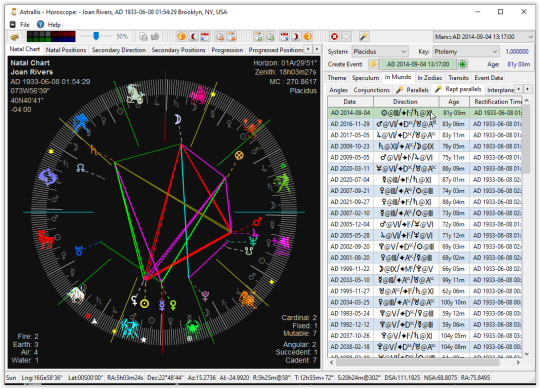Image resolution: width=540 pixels, height=389 pixels.
Task: Open the Event Data tab
Action: point(489,78)
